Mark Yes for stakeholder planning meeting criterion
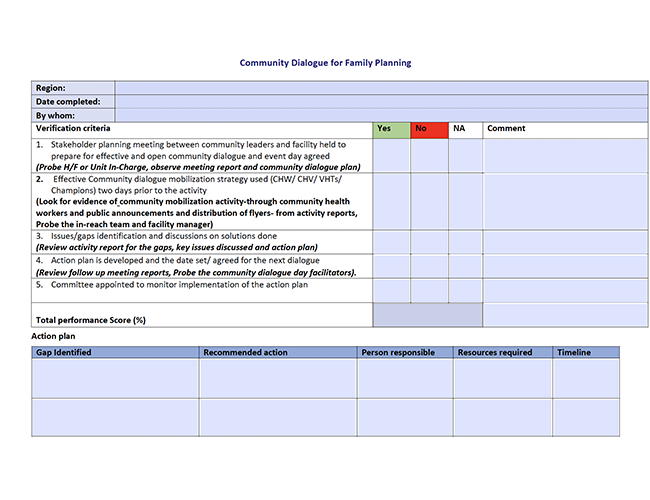Screen dimensions: 650x500 point(391,155)
